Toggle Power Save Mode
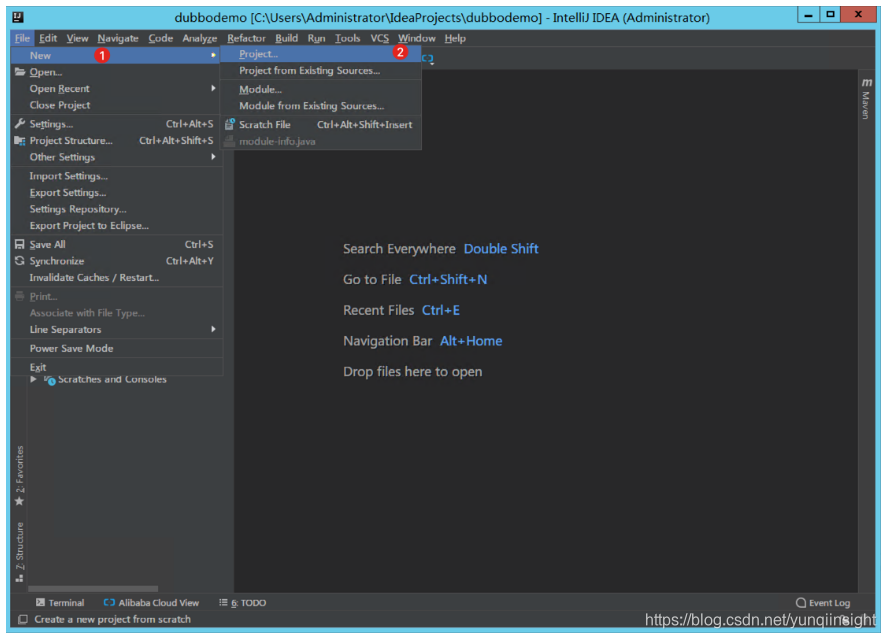The image size is (887, 639). tap(116, 348)
